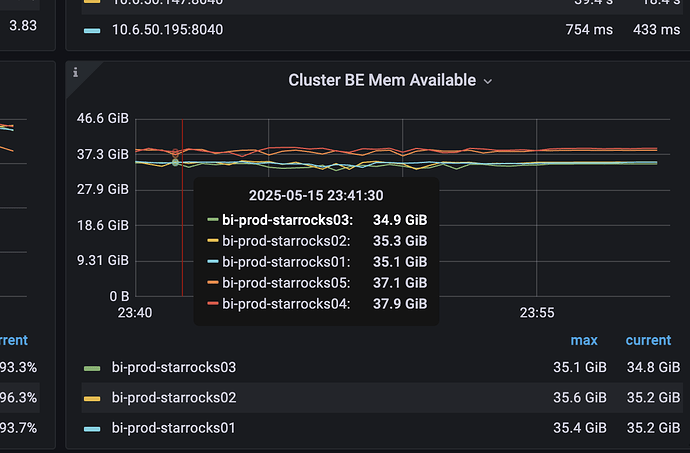Toggle the bi-prod-starrocks02 series visibility
Viewport: 690px width, 453px height.
click(x=174, y=398)
